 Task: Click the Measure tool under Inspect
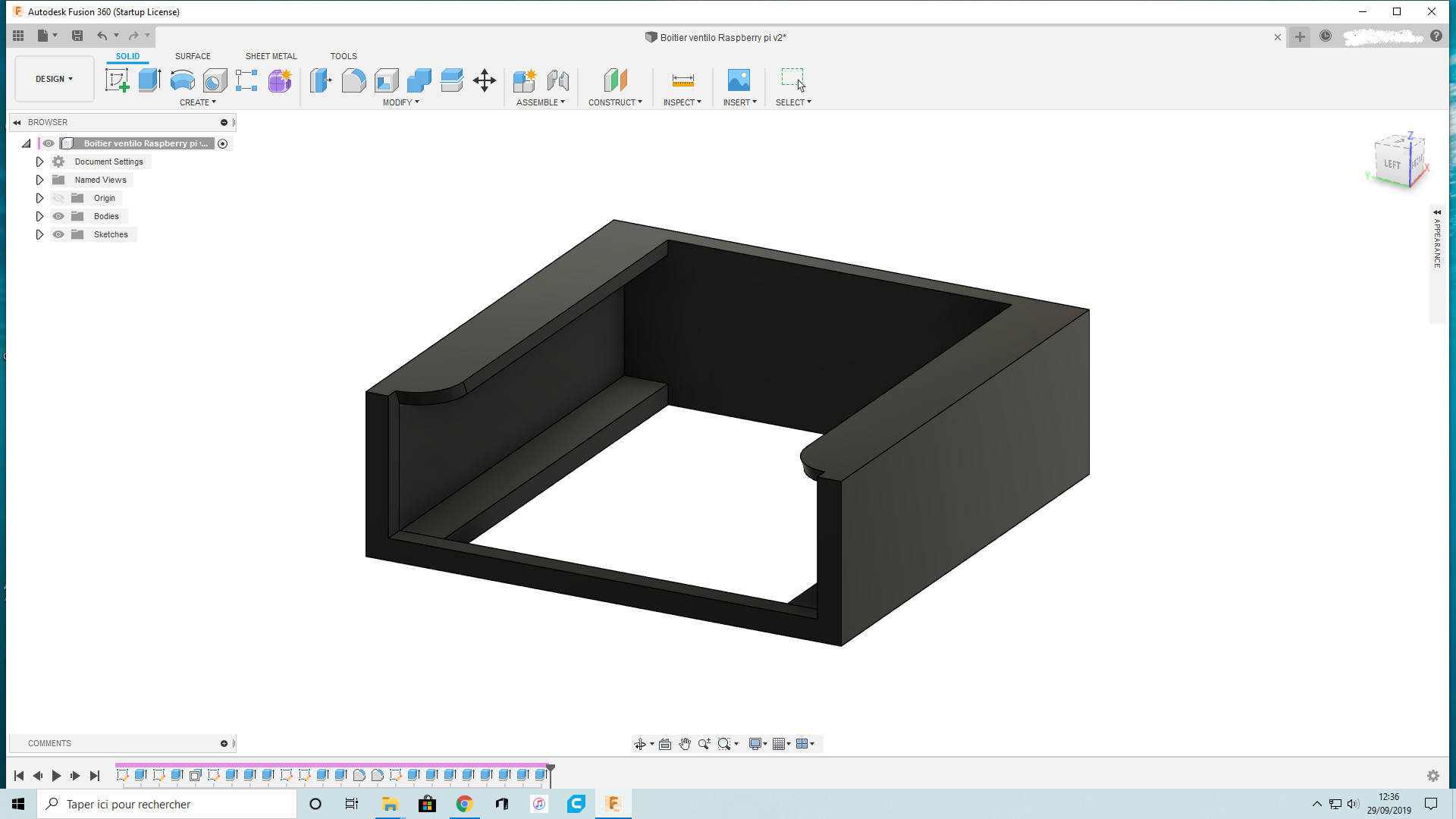[x=682, y=80]
